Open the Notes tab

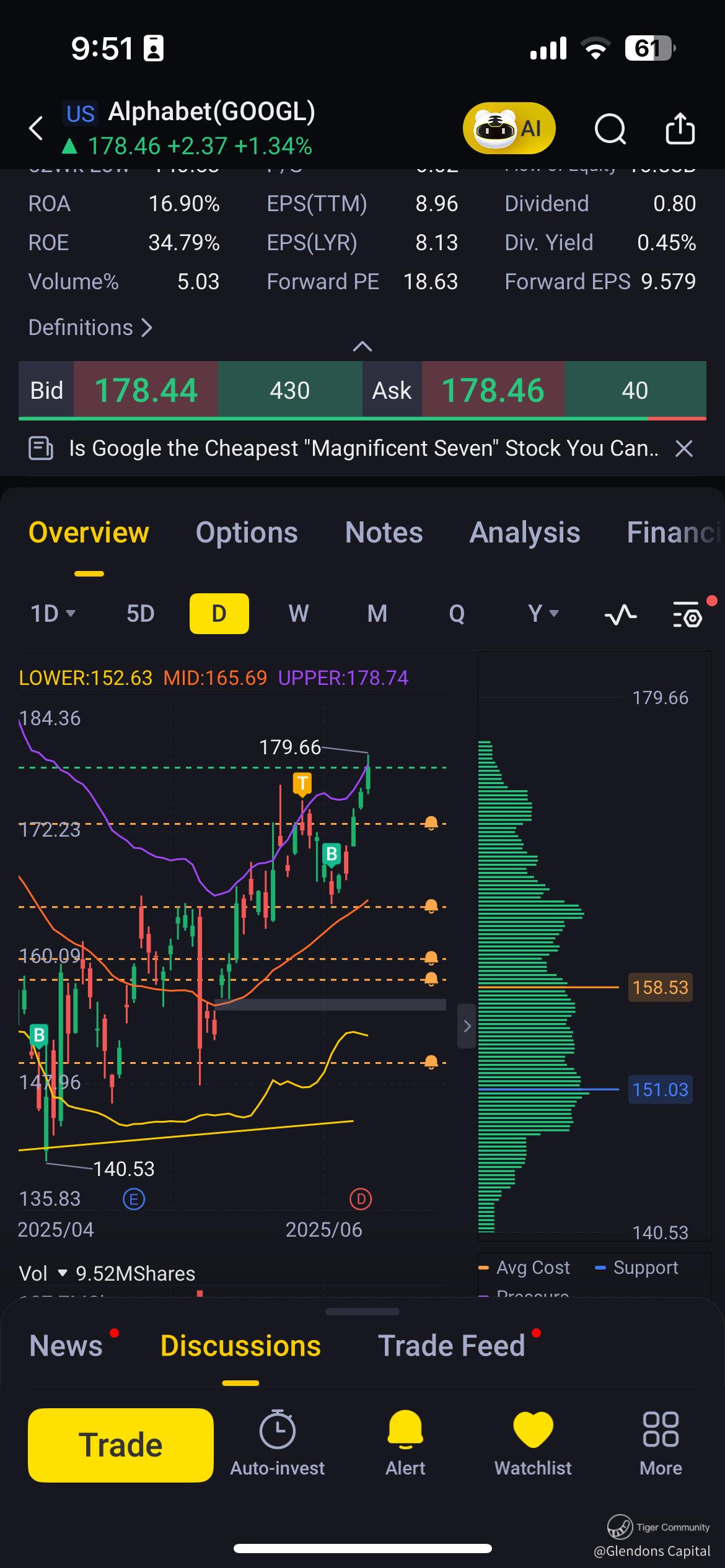[384, 533]
